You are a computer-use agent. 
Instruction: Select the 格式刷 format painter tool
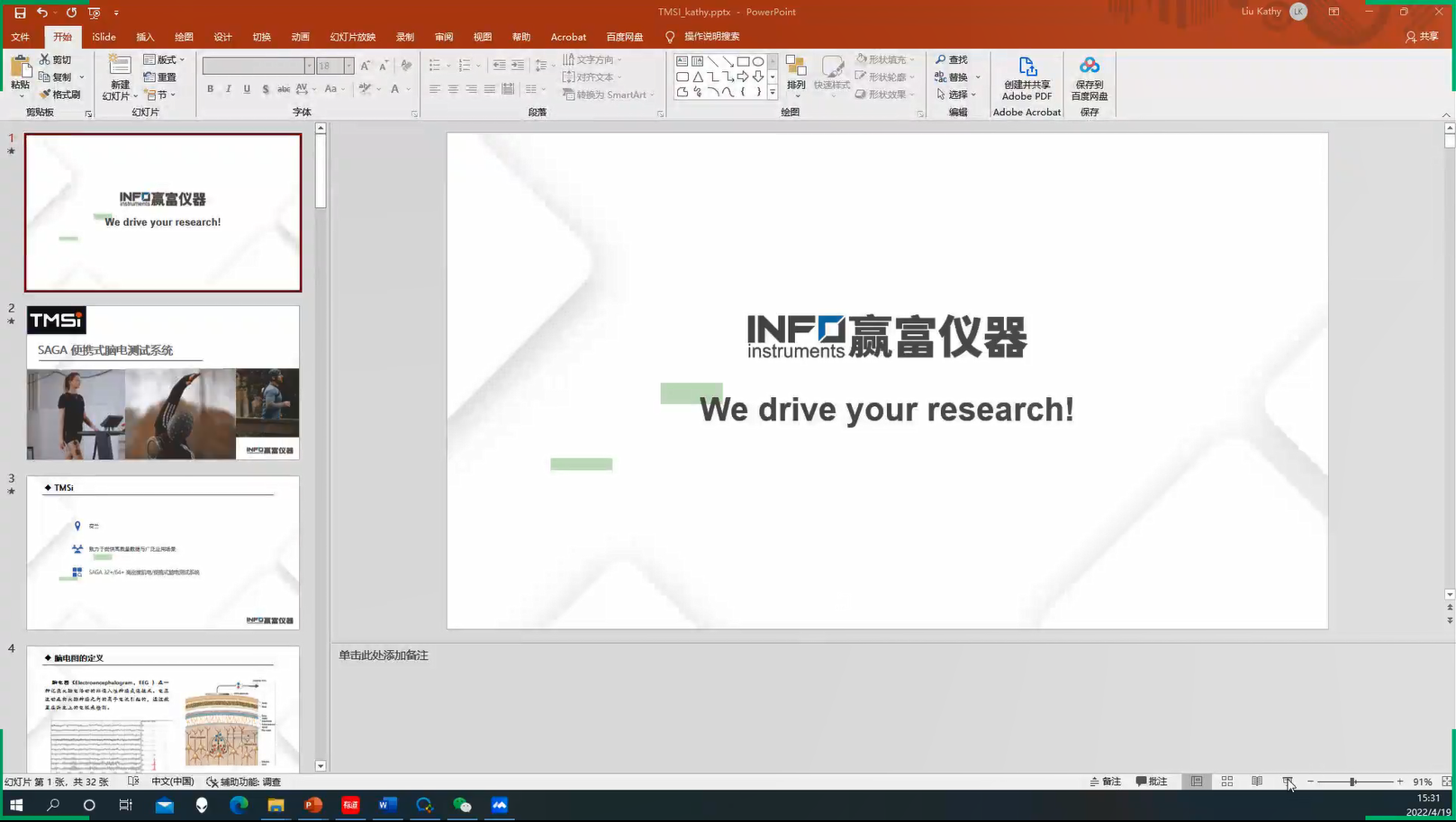click(x=59, y=95)
